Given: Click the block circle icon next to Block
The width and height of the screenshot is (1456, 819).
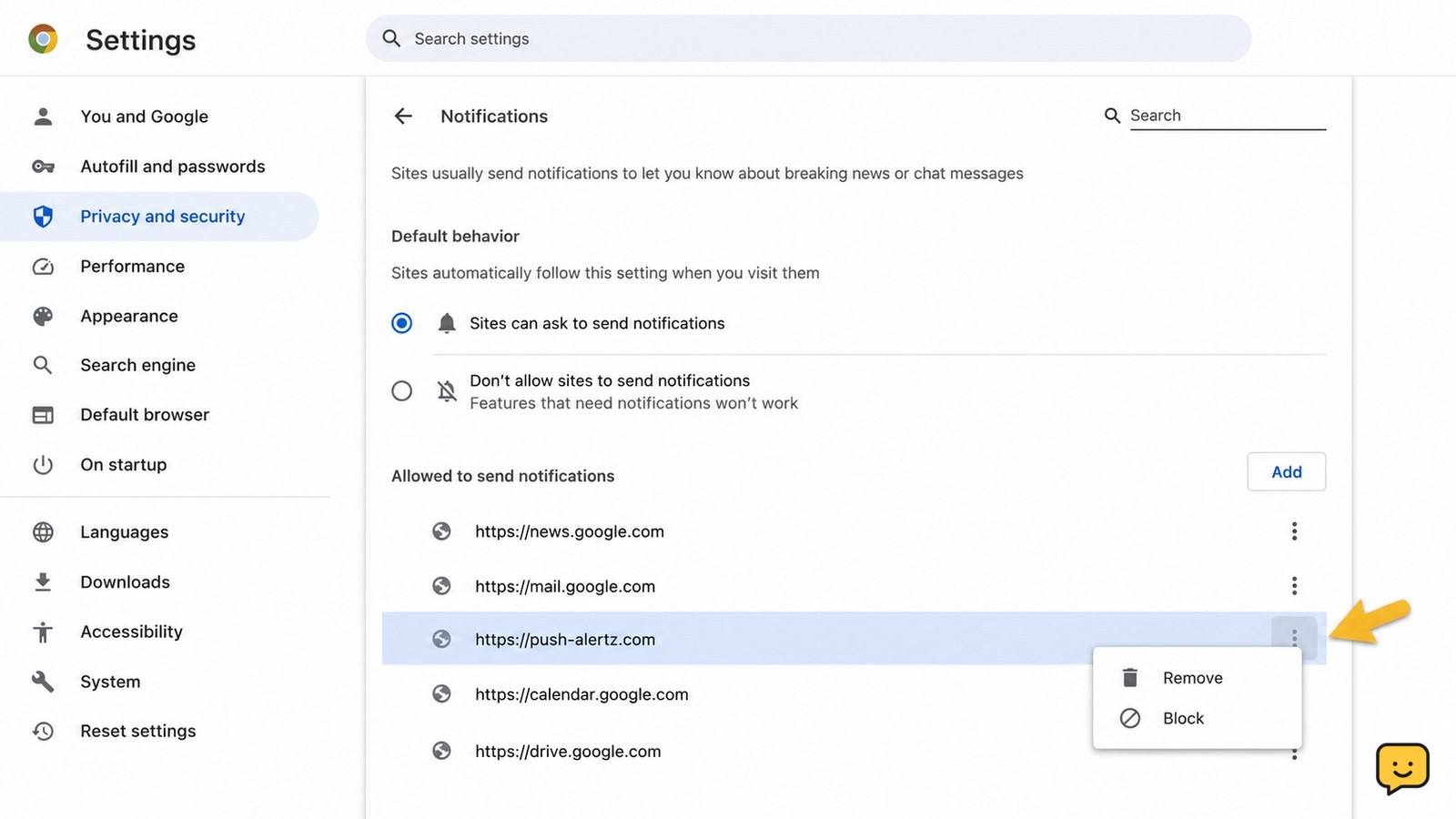Looking at the screenshot, I should pos(1130,718).
